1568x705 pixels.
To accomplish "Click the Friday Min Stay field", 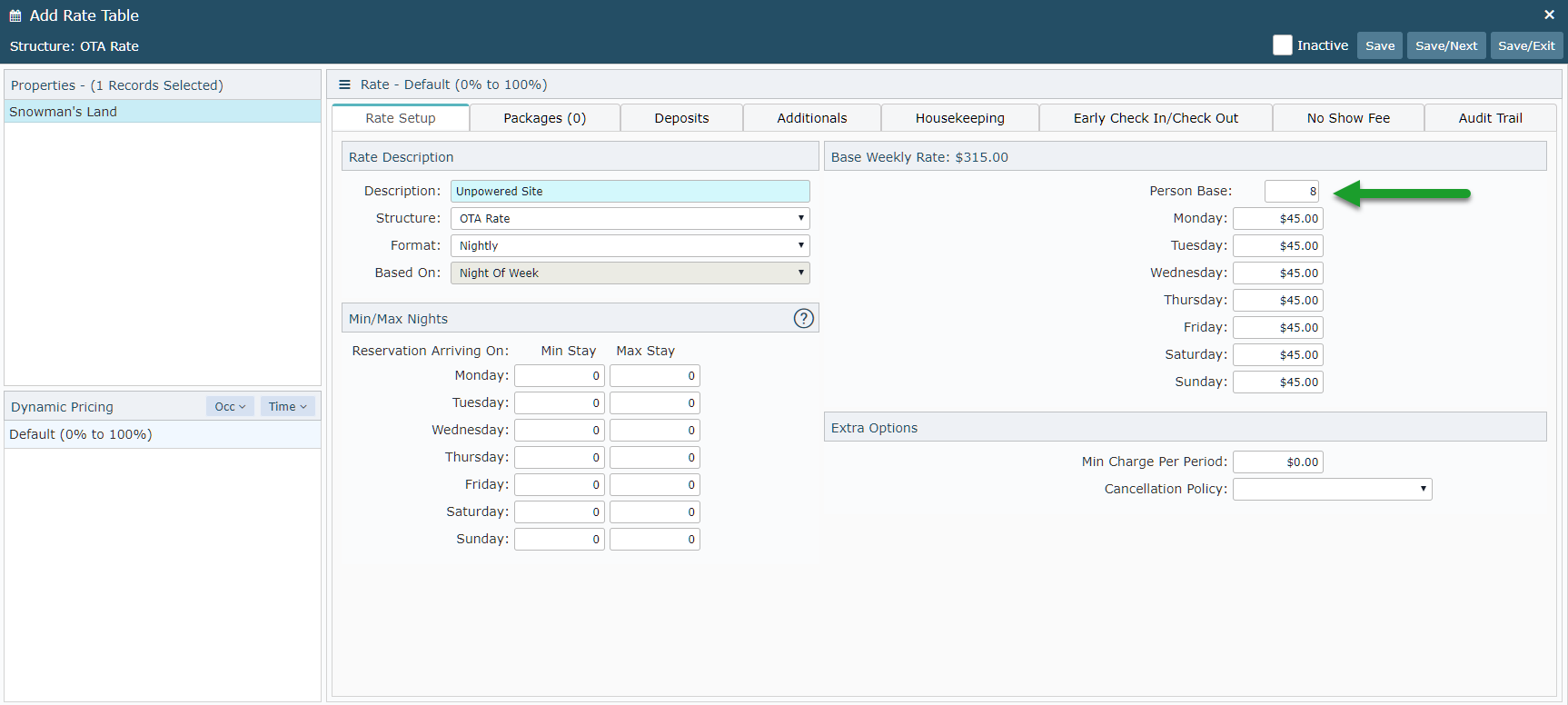I will pos(560,484).
